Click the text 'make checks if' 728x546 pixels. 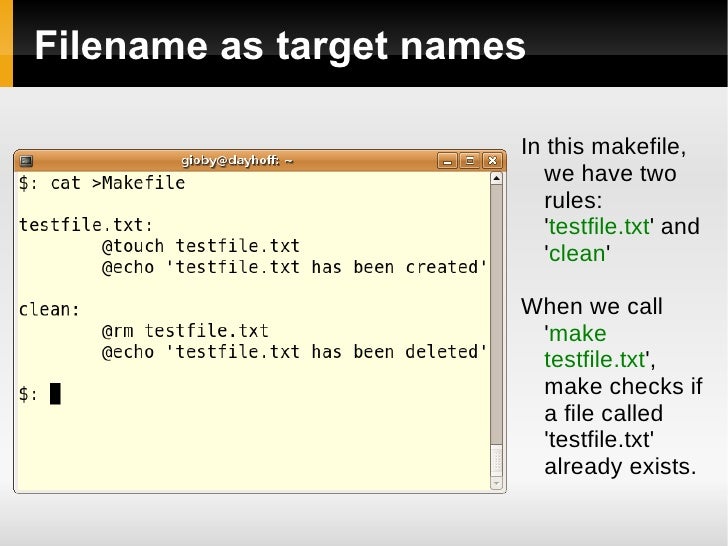tap(624, 386)
